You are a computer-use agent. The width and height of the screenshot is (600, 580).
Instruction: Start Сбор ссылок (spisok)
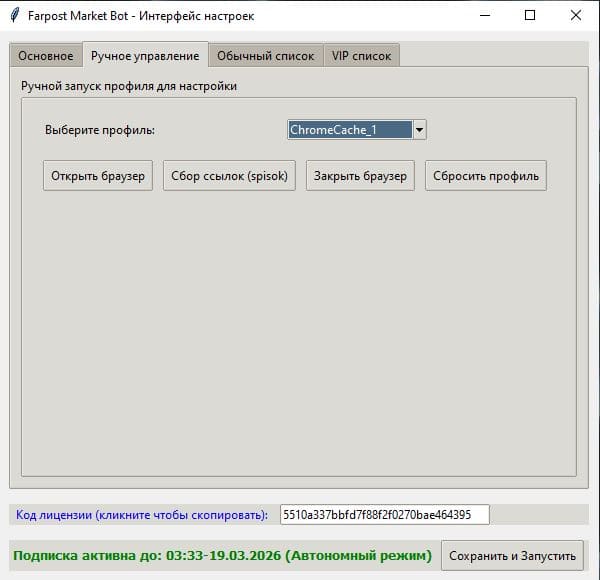(230, 176)
